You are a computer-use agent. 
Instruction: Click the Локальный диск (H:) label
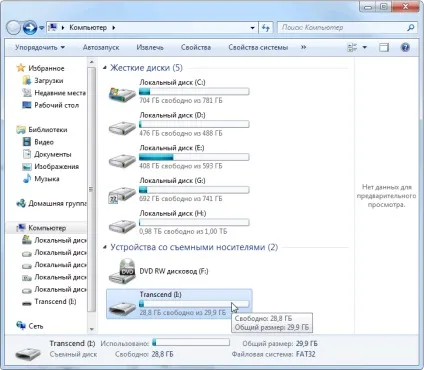tap(173, 213)
